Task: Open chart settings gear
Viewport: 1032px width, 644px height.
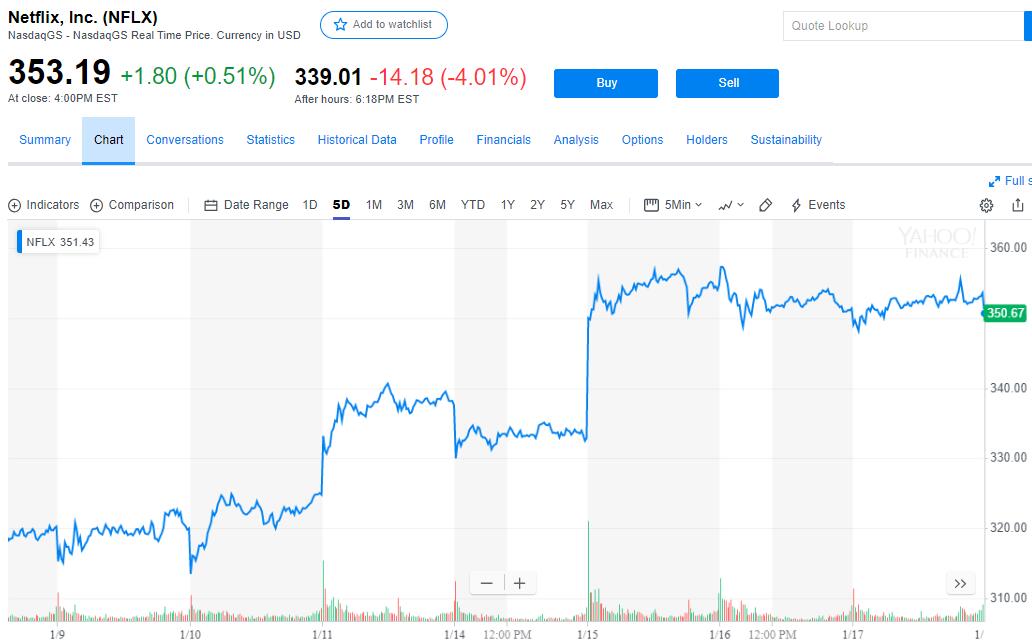Action: [x=987, y=205]
